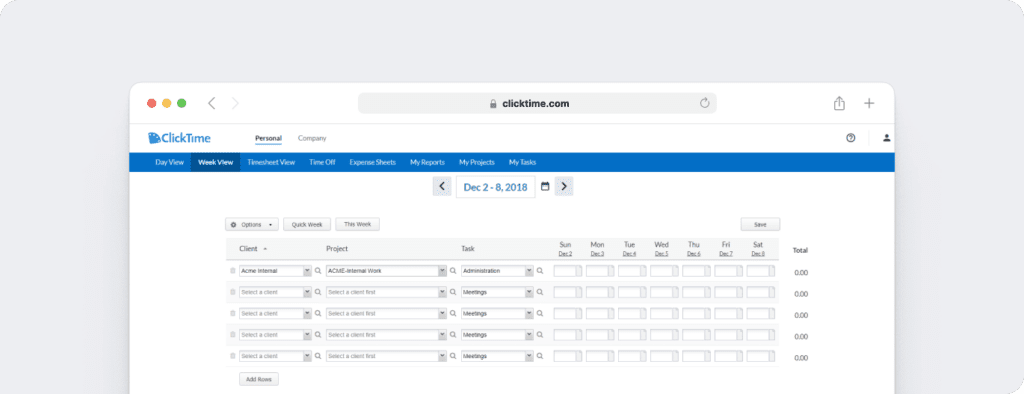Open My Tasks tab
The image size is (1024, 394).
pyautogui.click(x=522, y=162)
